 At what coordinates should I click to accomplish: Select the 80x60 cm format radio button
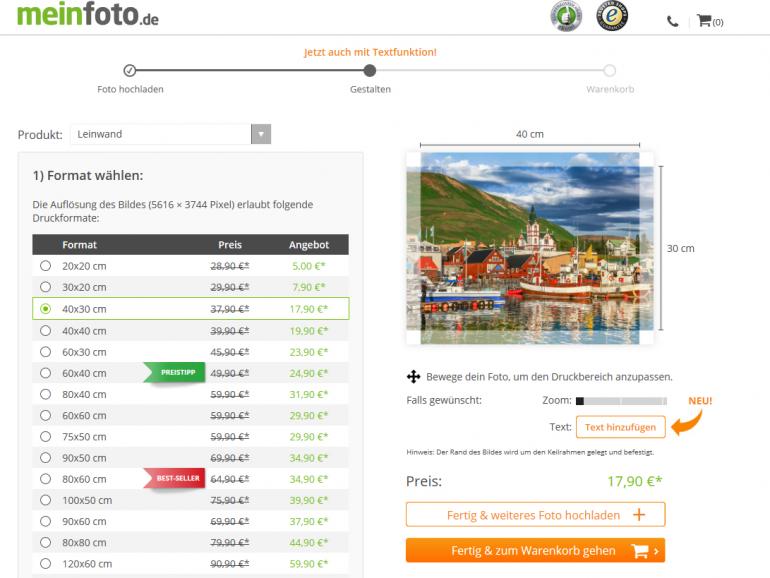[x=45, y=478]
